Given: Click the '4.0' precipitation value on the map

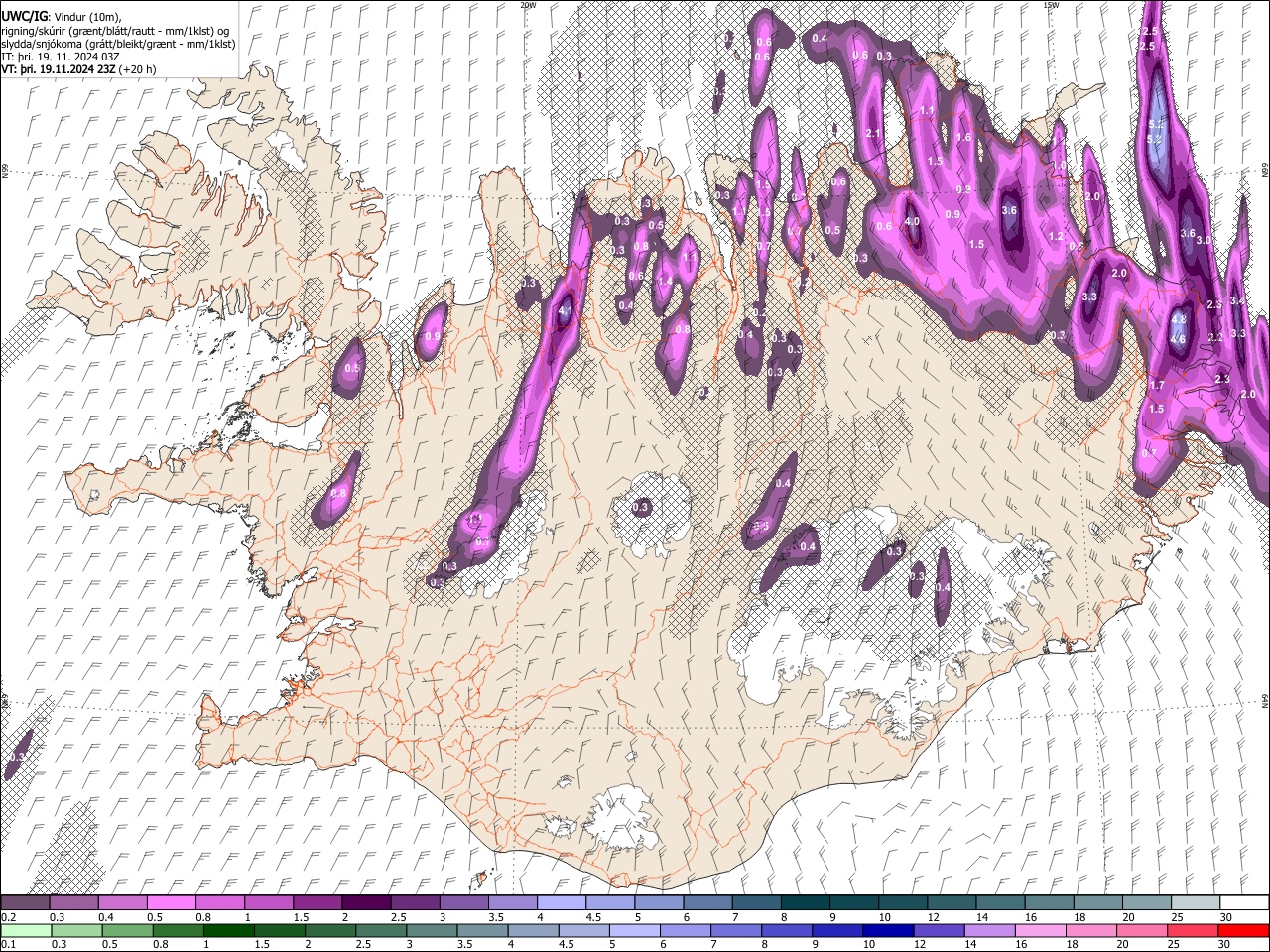Looking at the screenshot, I should point(912,221).
